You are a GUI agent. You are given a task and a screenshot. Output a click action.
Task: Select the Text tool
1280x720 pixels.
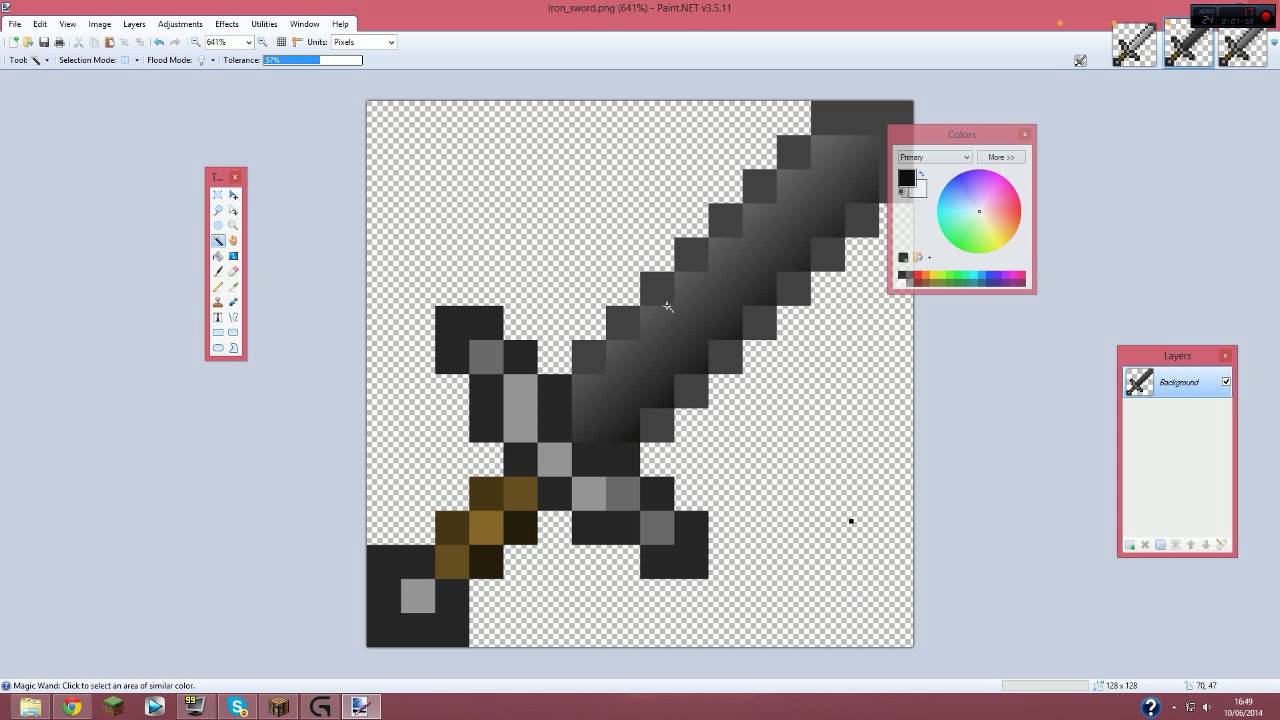[x=218, y=317]
